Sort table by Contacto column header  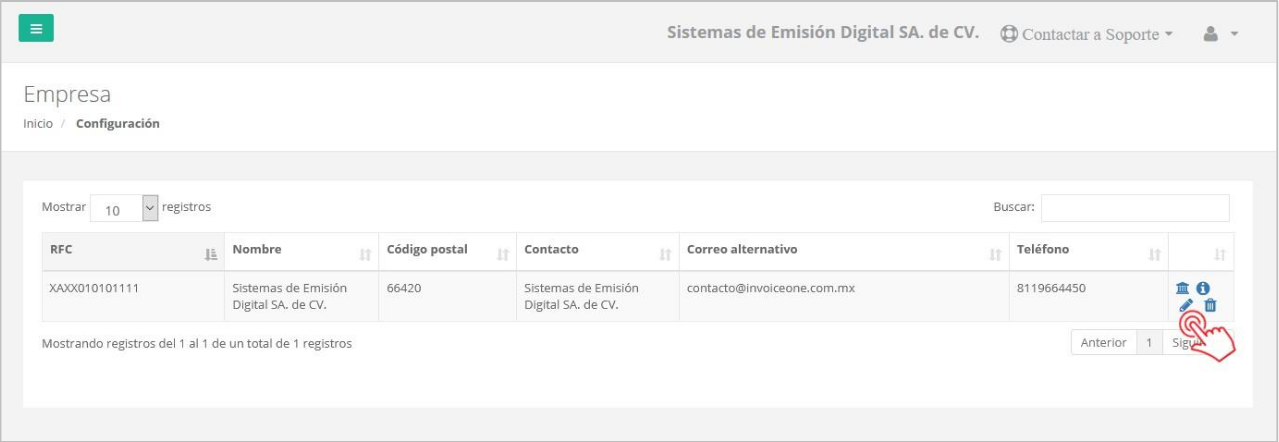[x=597, y=251]
